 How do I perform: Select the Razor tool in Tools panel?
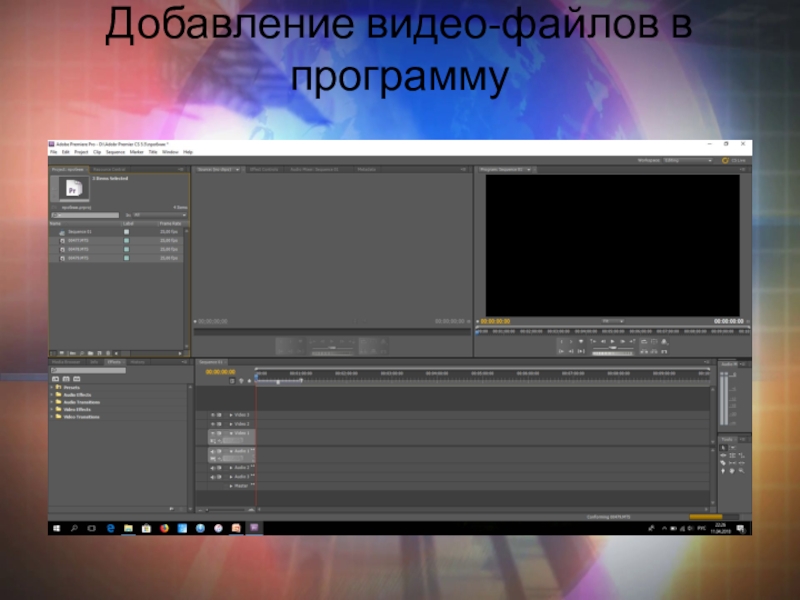[724, 463]
